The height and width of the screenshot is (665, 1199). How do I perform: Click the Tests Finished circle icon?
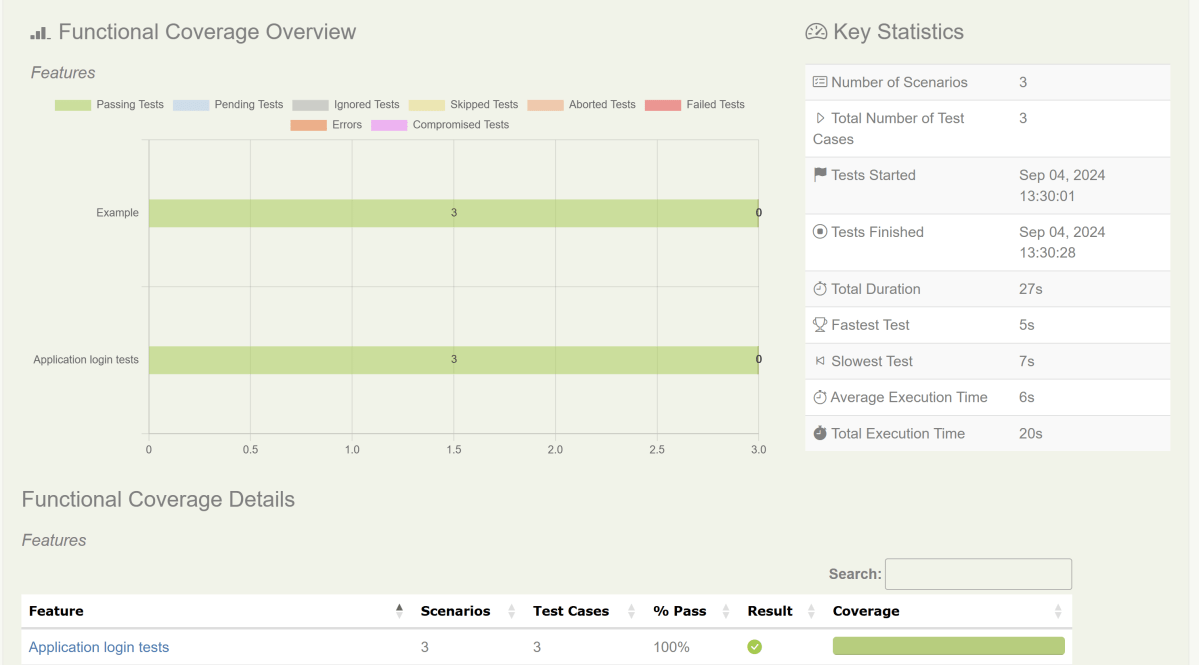click(820, 232)
